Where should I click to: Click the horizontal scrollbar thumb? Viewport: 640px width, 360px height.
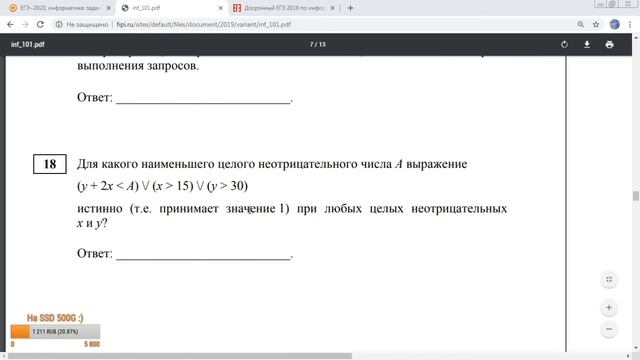[180, 356]
